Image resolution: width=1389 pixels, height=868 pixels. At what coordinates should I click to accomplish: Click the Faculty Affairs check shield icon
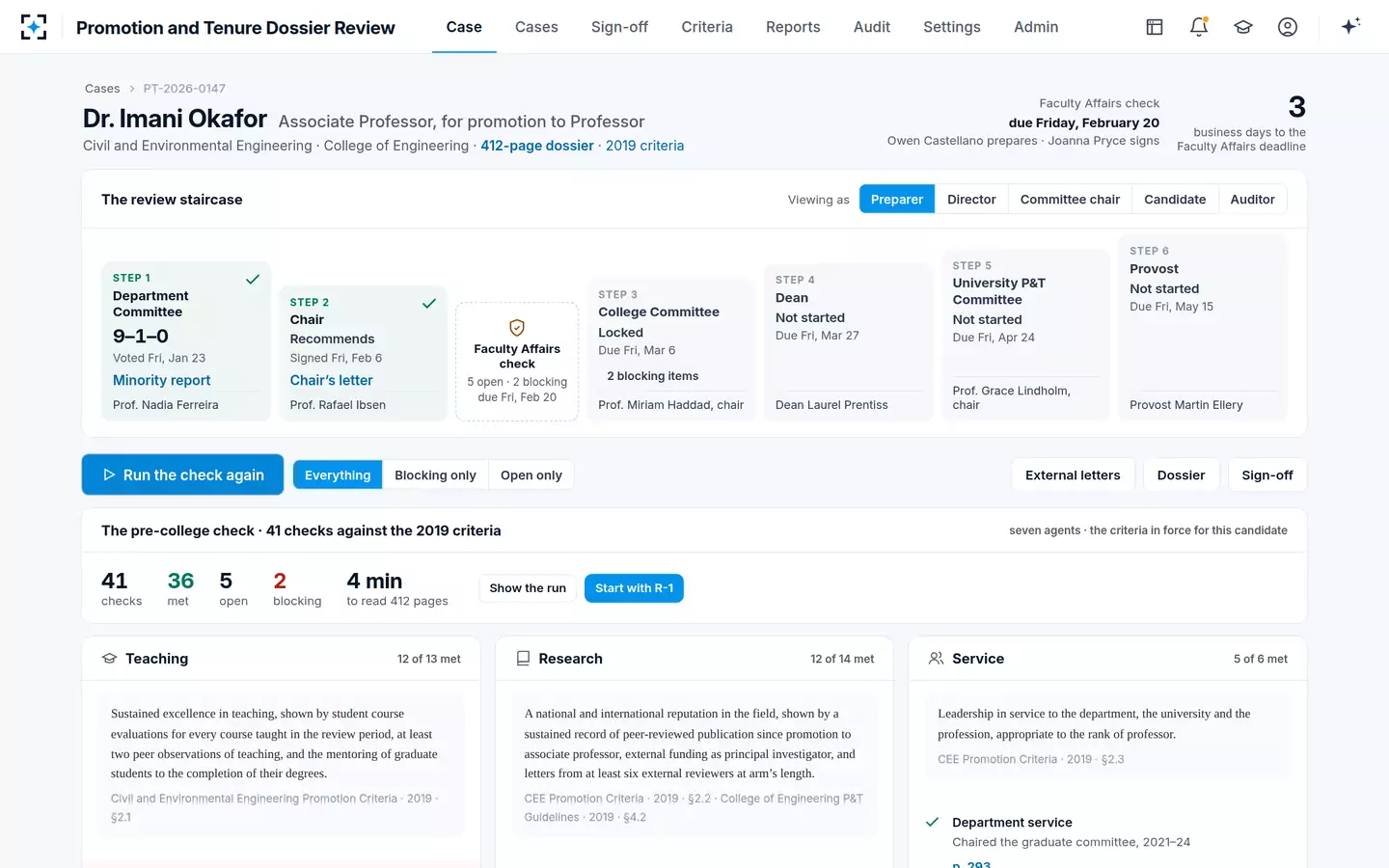click(517, 328)
